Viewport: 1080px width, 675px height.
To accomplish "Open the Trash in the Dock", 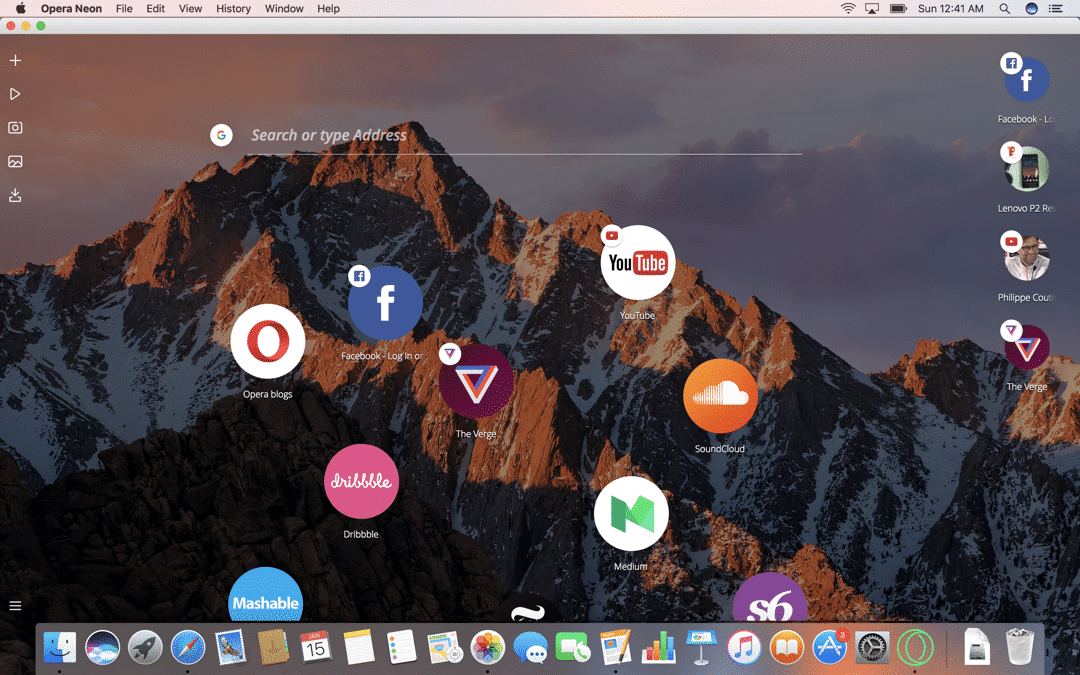I will click(x=1020, y=646).
